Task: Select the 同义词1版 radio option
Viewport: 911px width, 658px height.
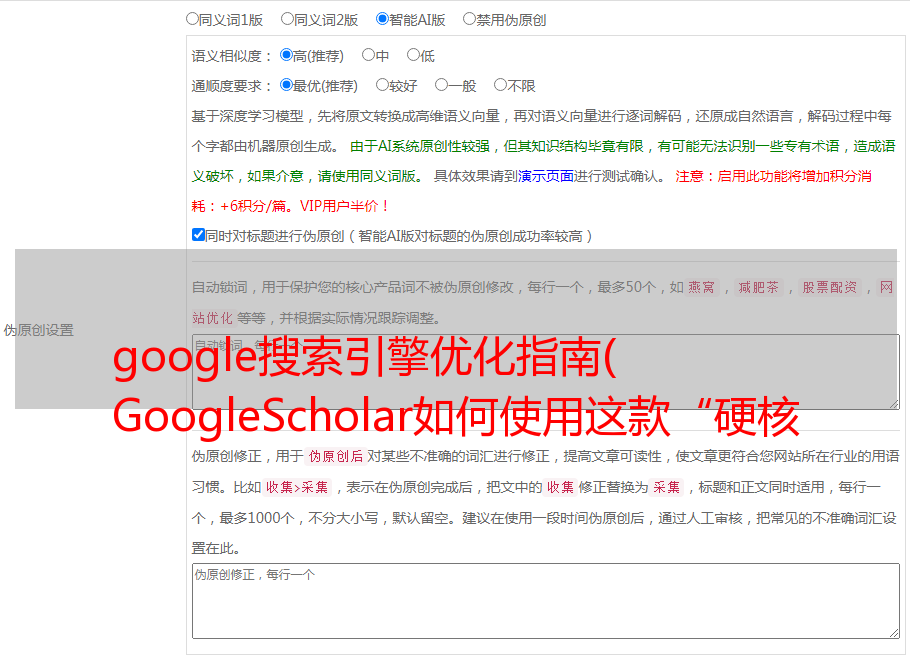Action: point(192,19)
